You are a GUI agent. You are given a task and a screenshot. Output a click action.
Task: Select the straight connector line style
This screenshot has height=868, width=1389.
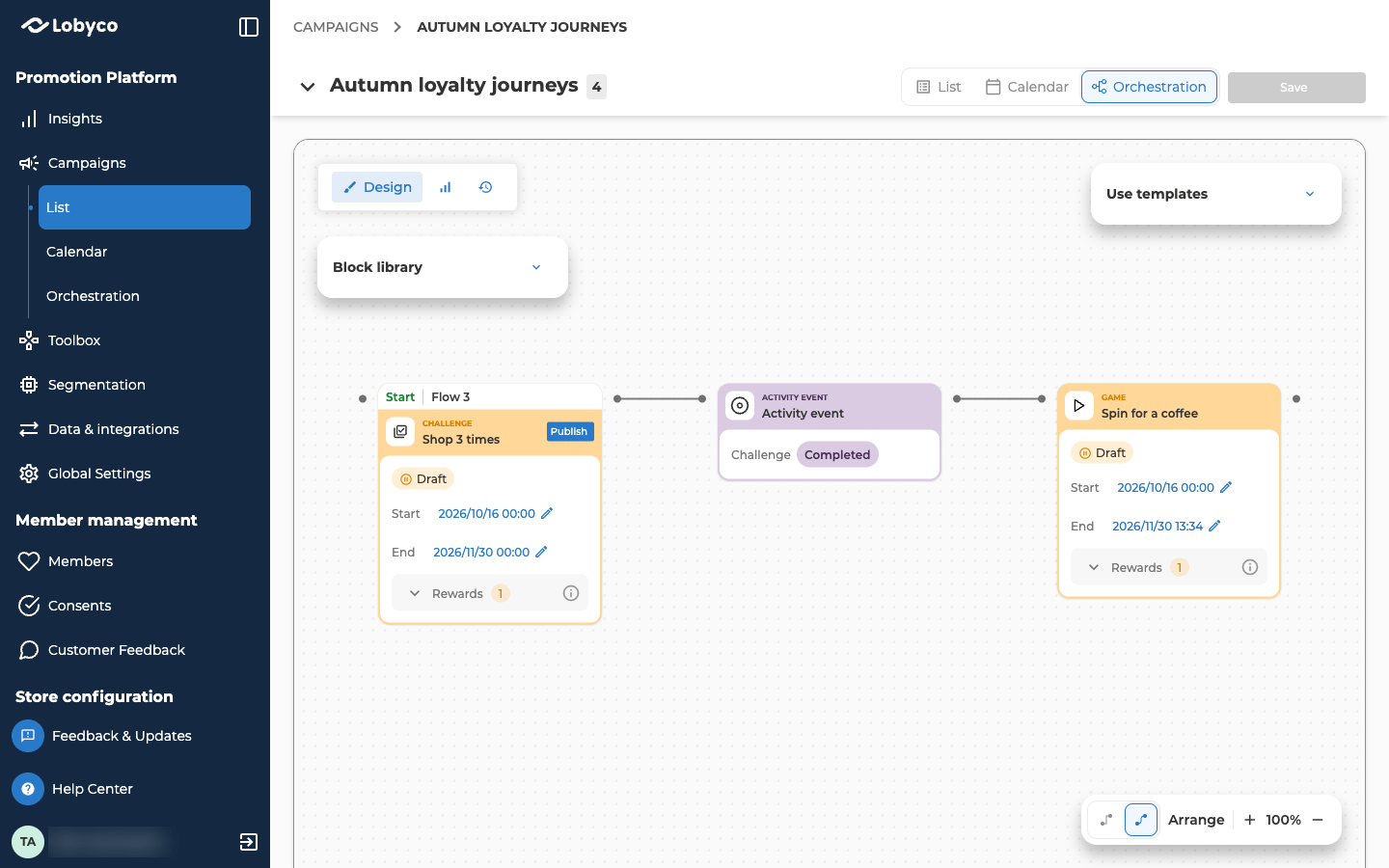point(1106,820)
